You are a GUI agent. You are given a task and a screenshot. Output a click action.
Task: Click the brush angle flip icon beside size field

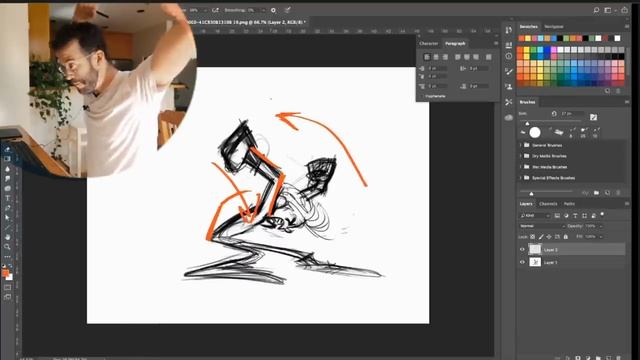[554, 114]
